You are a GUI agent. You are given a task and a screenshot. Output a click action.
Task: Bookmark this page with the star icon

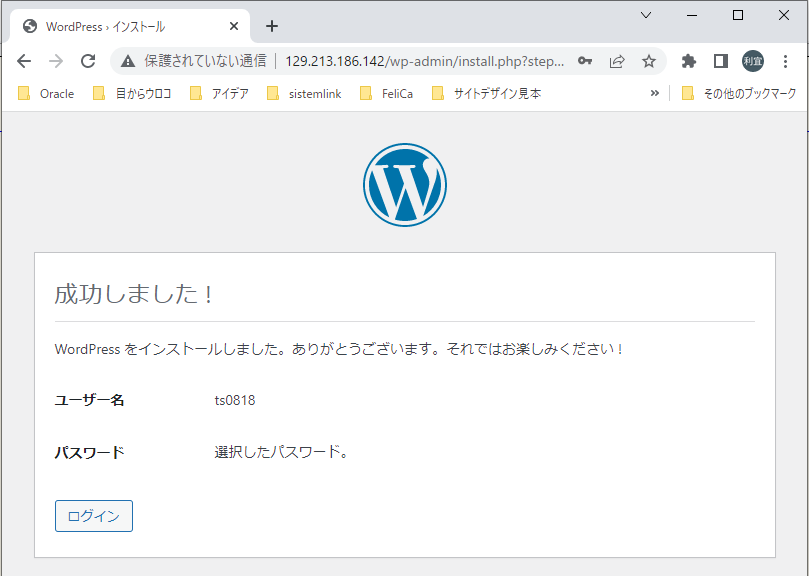[649, 61]
